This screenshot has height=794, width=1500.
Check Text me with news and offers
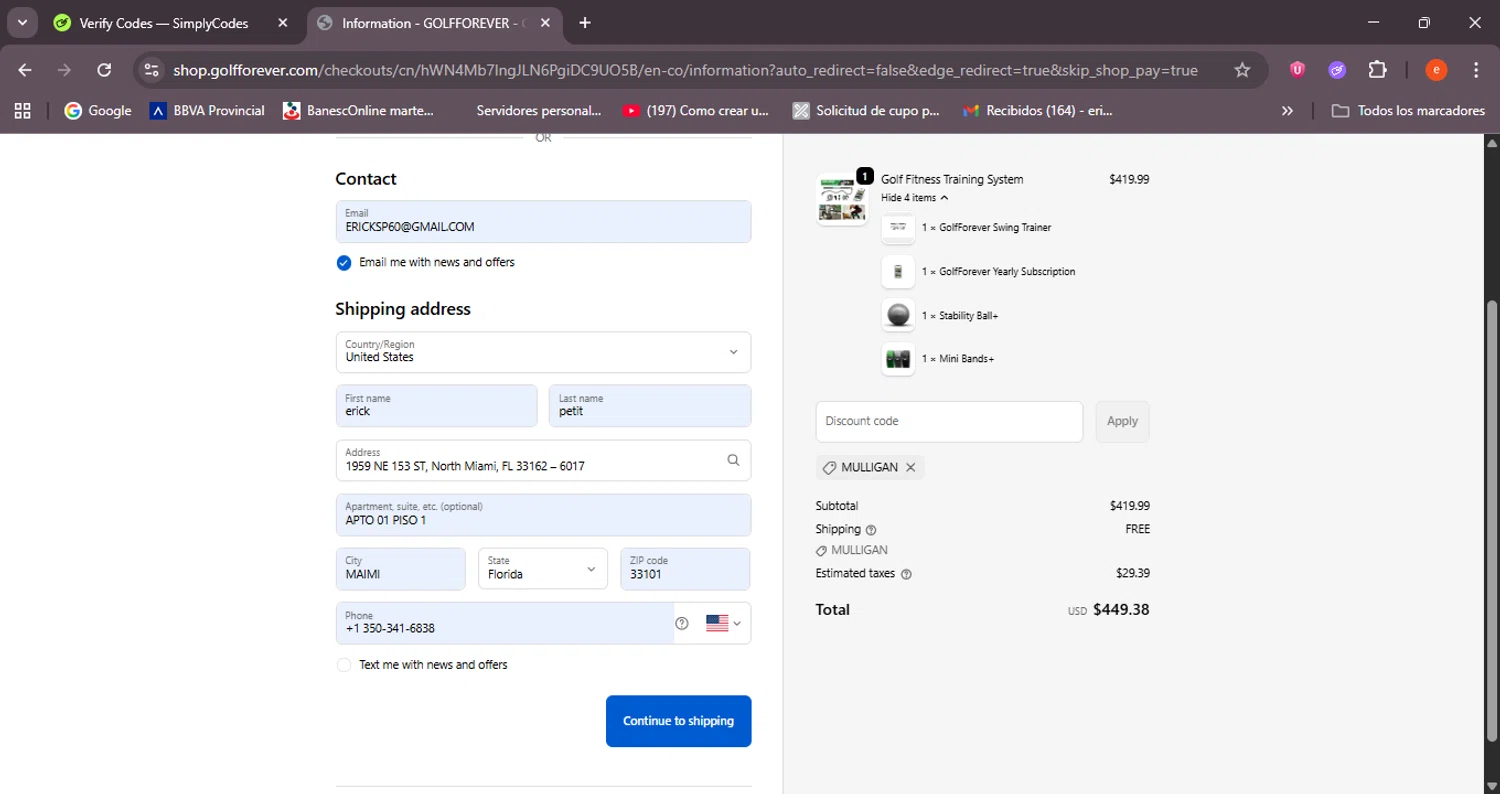(x=344, y=665)
